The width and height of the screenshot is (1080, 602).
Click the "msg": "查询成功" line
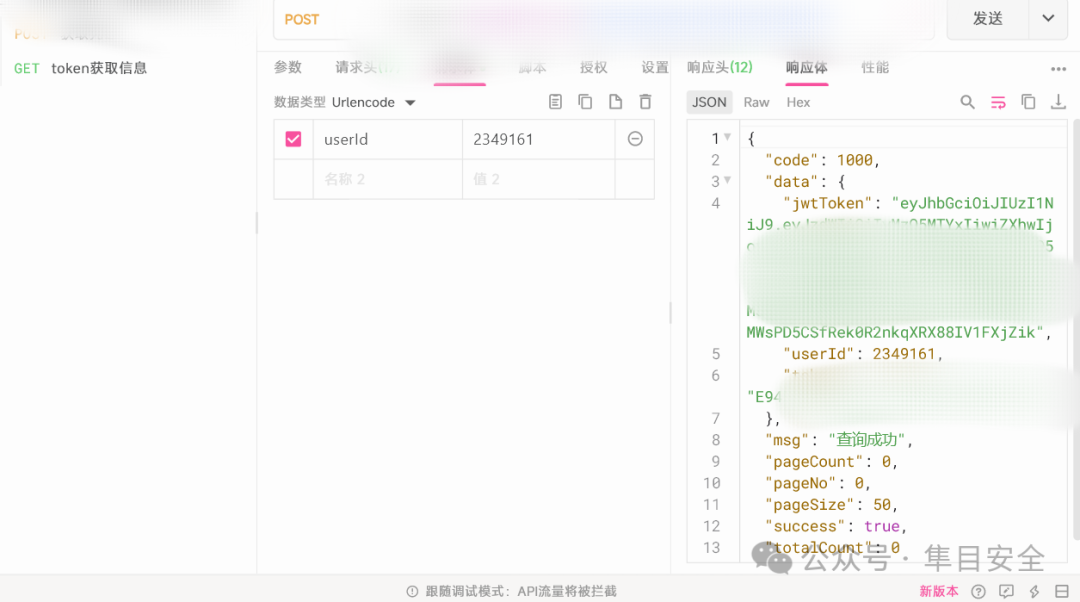[839, 440]
